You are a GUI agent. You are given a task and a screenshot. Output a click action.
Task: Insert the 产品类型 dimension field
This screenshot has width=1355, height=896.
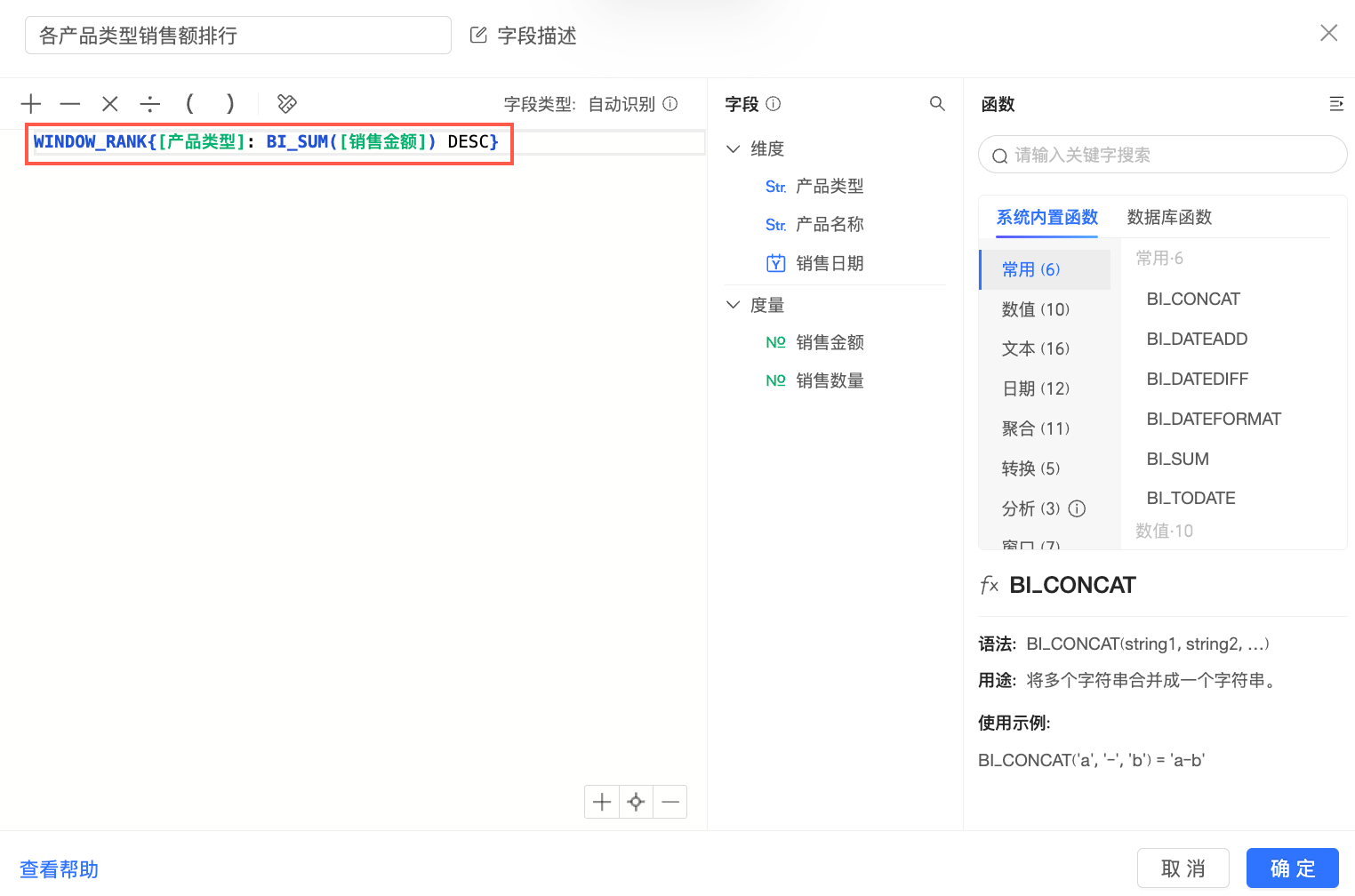click(830, 187)
